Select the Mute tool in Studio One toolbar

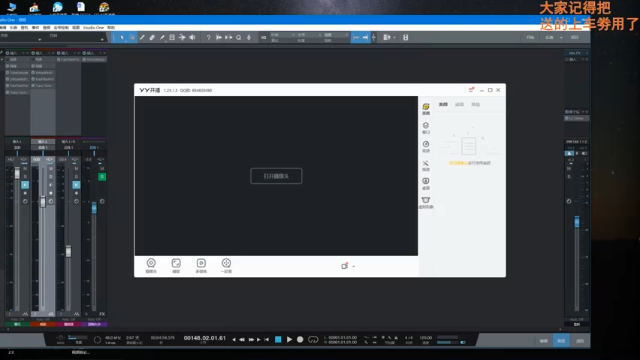point(172,38)
